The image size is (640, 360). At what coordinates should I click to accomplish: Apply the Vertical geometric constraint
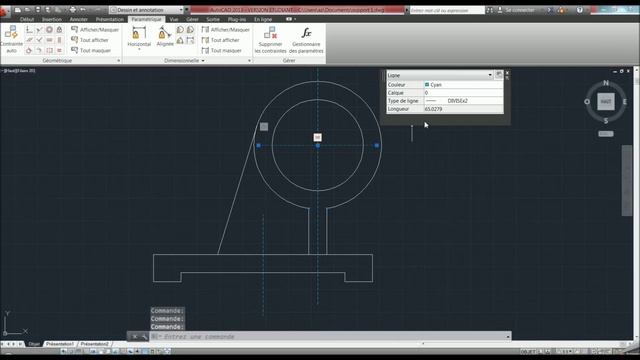point(59,40)
